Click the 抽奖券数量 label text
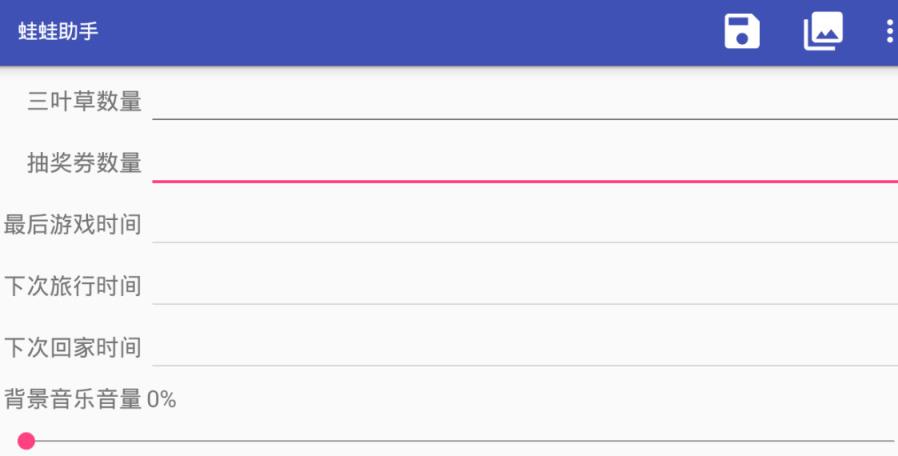This screenshot has height=456, width=898. (84, 163)
